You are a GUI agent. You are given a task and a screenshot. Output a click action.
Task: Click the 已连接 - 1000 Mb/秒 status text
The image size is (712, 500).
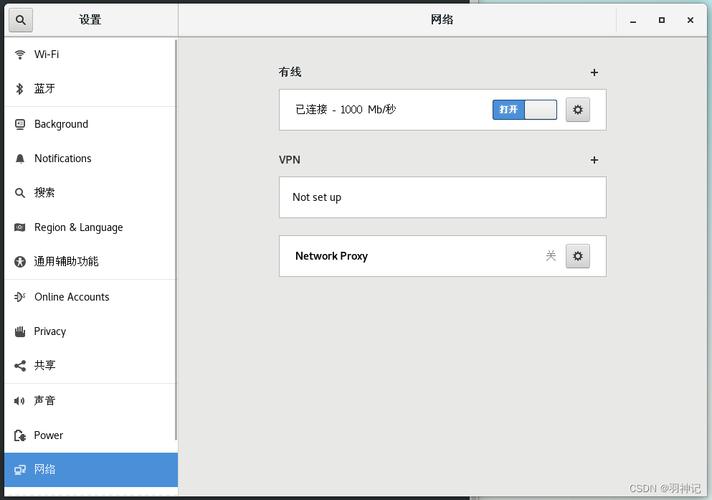pos(346,109)
